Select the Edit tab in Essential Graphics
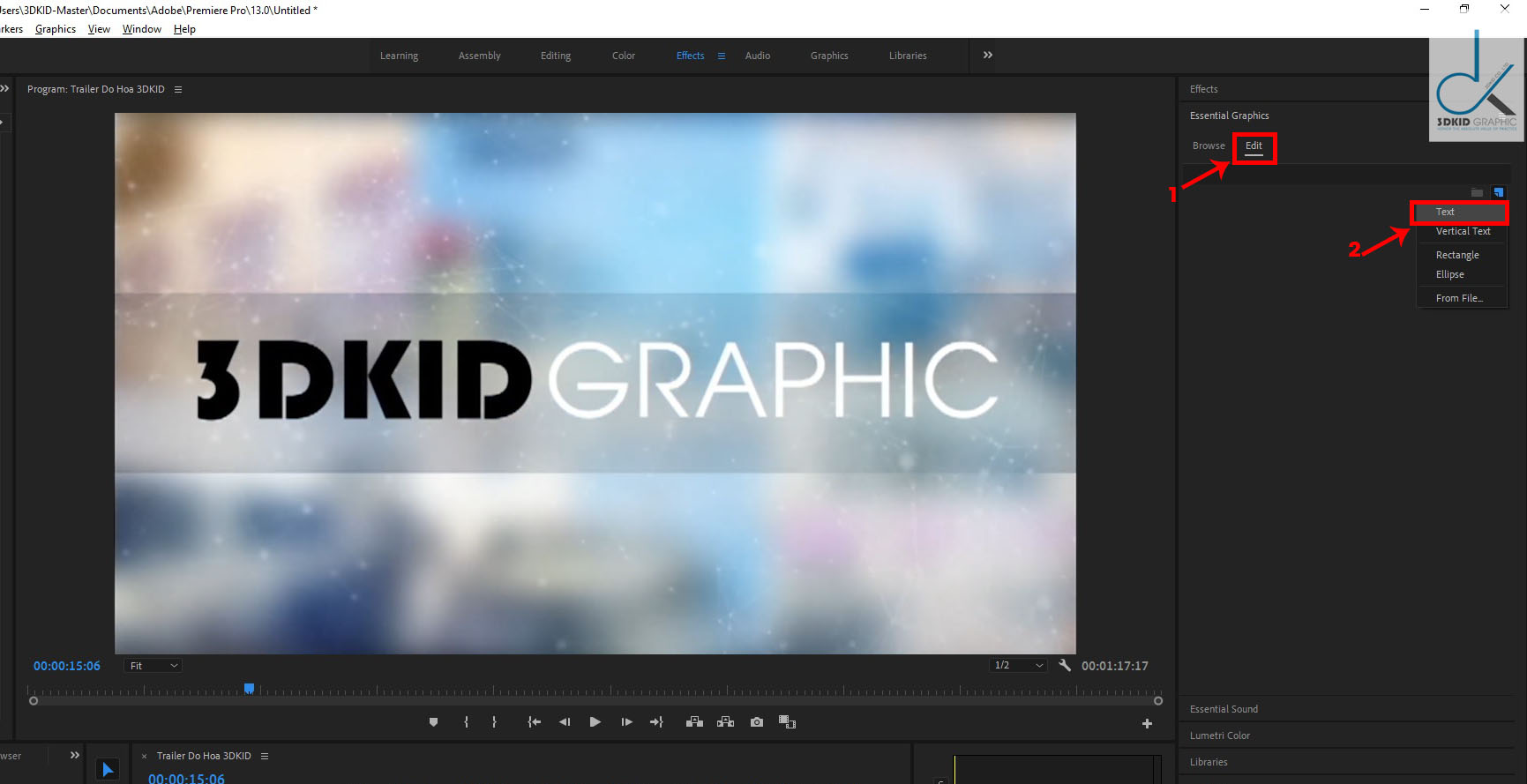Screen dimensions: 1527x784 (x=1254, y=146)
